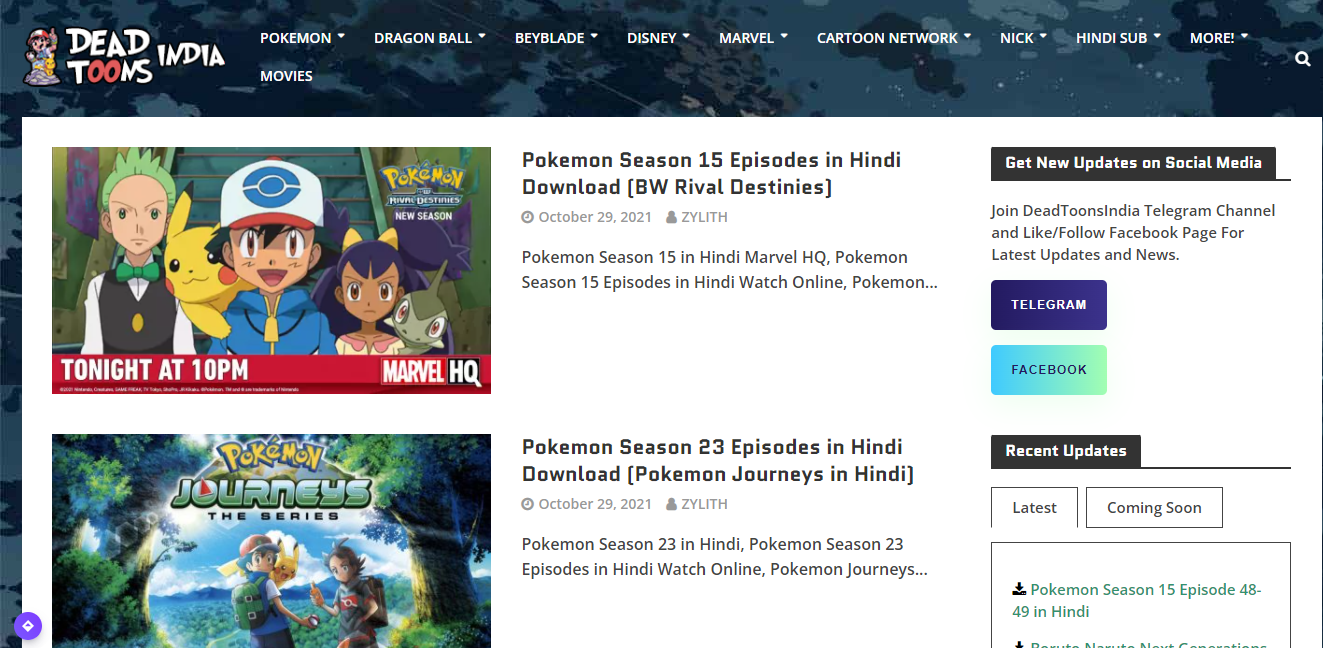The image size is (1323, 648).
Task: Click the Recent Updates heading
Action: tap(1066, 451)
